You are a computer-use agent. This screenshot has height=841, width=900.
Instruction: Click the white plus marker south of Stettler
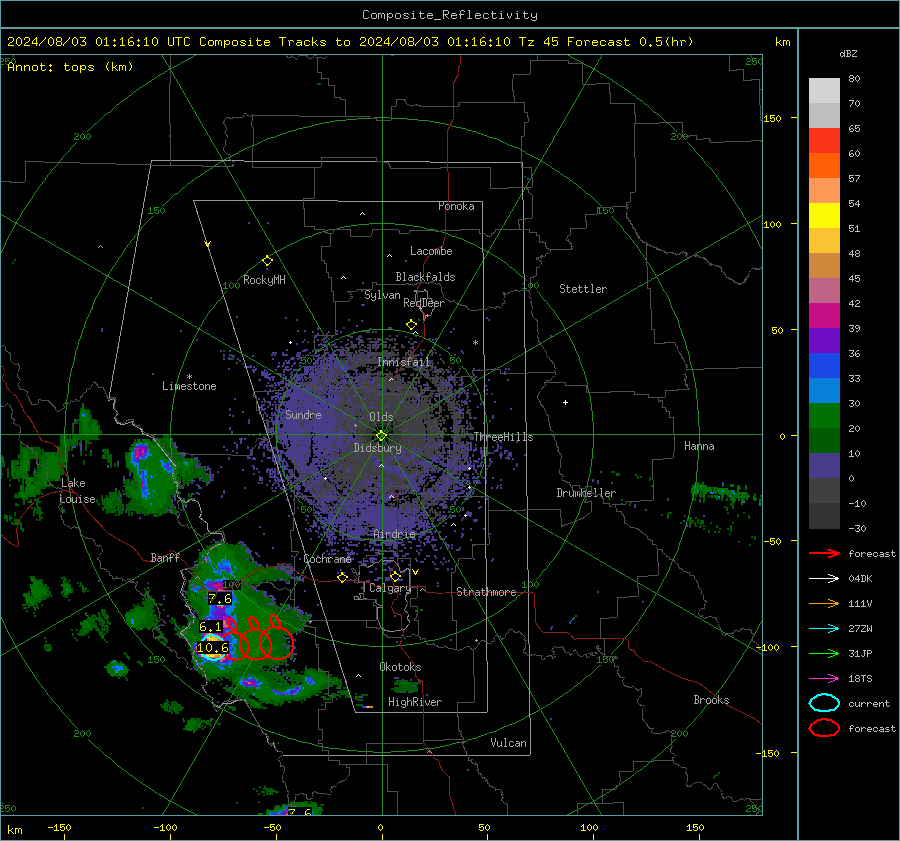[565, 402]
